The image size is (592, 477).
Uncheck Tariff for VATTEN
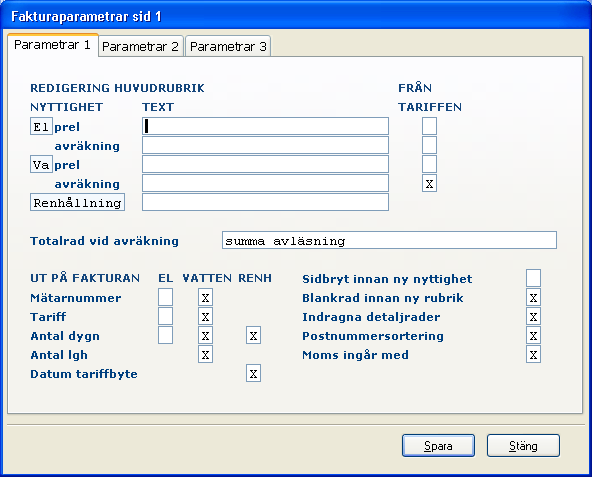click(205, 316)
